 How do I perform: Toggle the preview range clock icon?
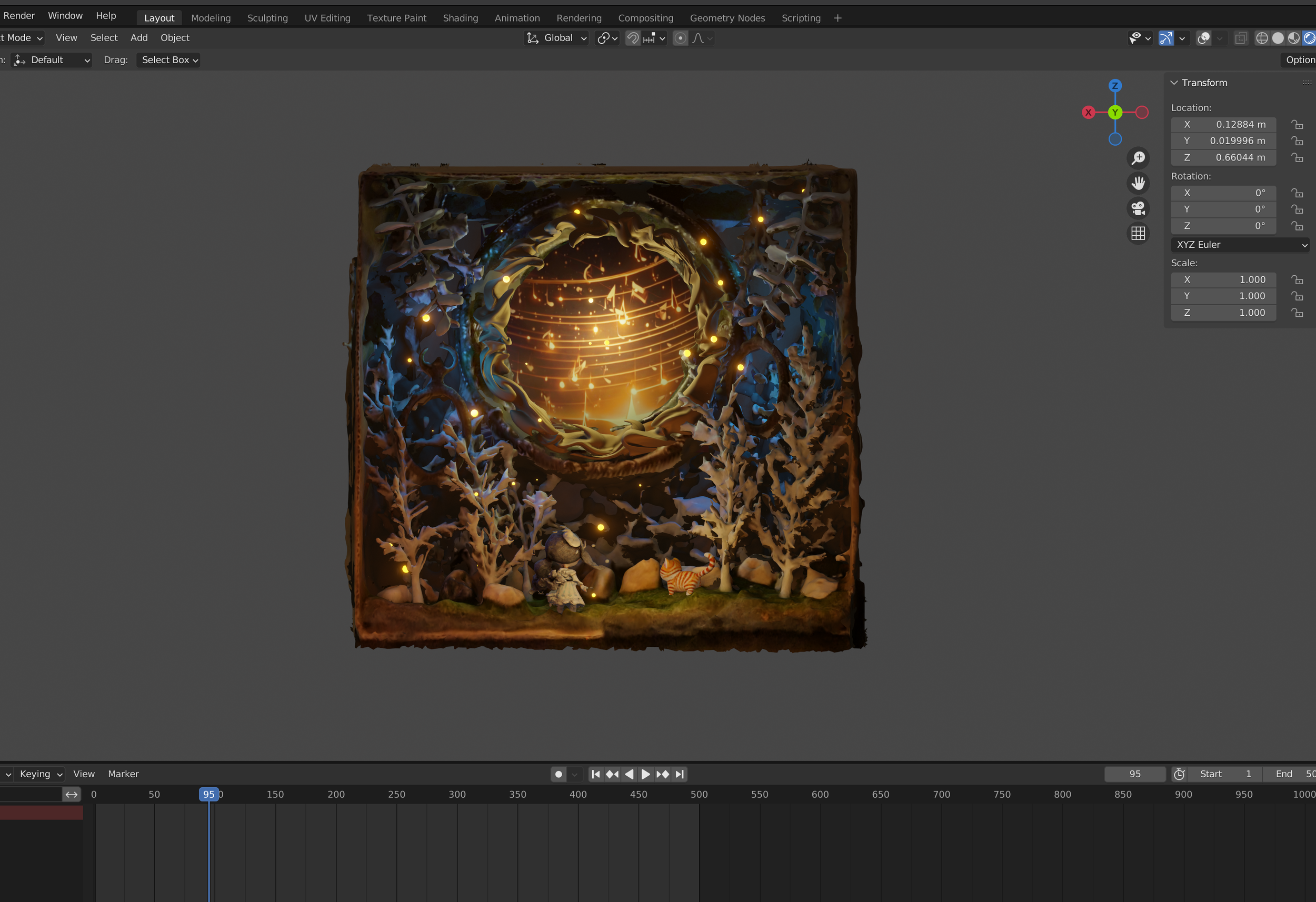click(x=1180, y=774)
